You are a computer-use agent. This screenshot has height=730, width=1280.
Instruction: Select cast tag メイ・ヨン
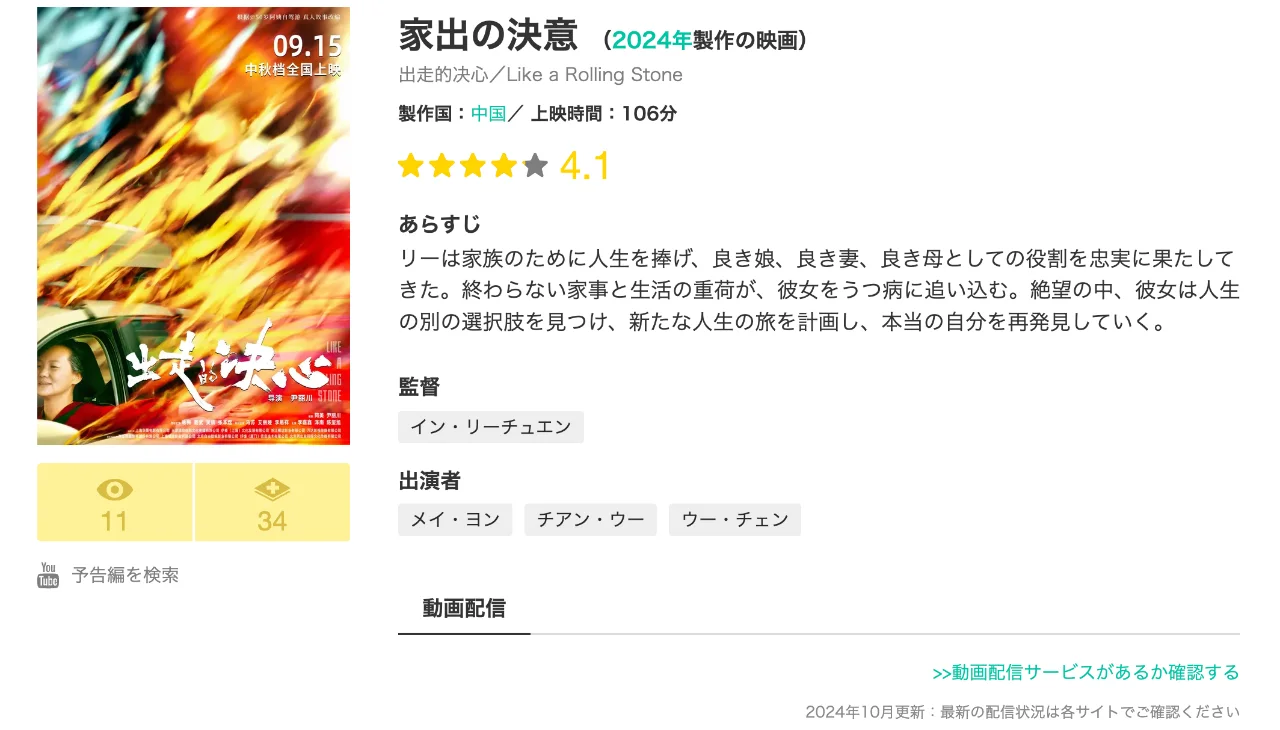pos(455,520)
